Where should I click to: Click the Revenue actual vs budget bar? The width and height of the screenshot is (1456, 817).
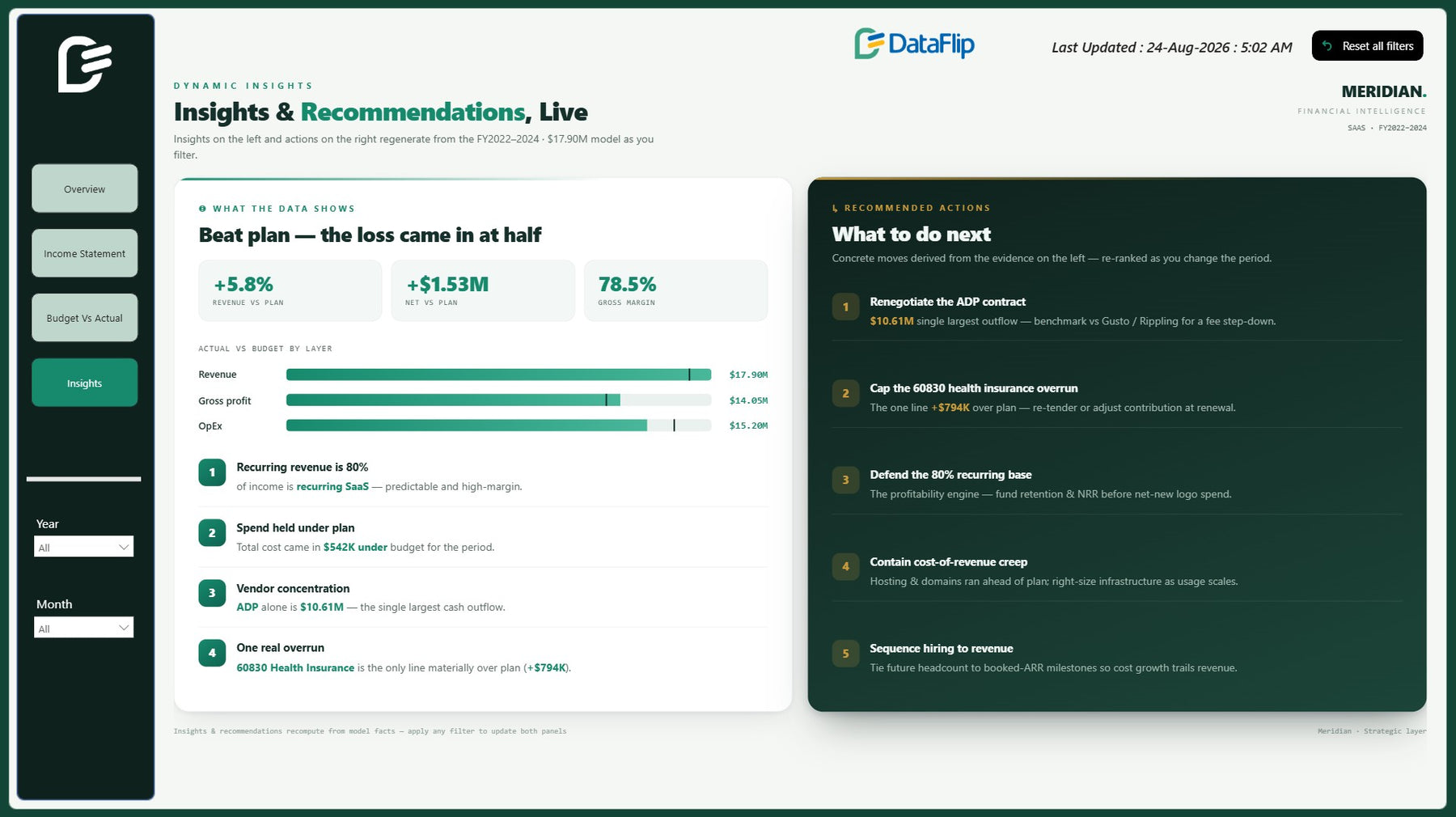pos(498,375)
